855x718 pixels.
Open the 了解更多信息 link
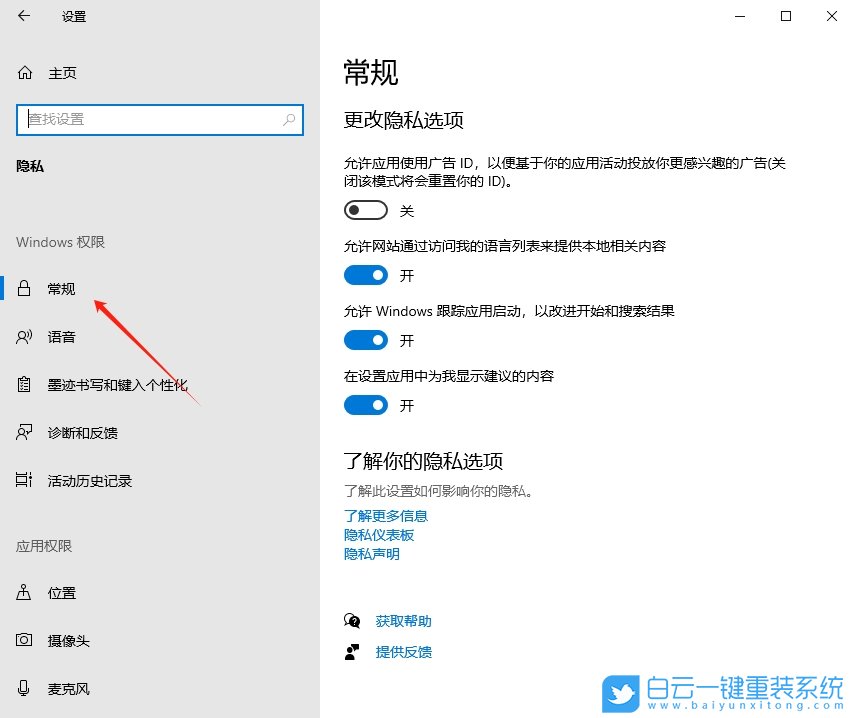386,516
